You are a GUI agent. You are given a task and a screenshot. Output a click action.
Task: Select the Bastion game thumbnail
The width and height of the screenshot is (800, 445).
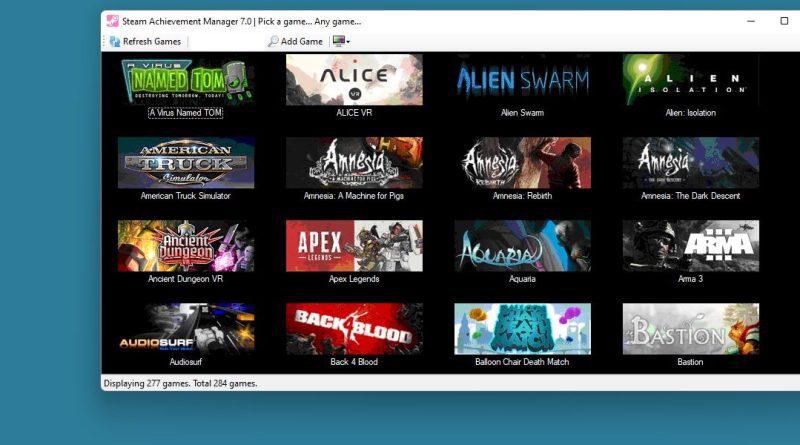coord(691,329)
